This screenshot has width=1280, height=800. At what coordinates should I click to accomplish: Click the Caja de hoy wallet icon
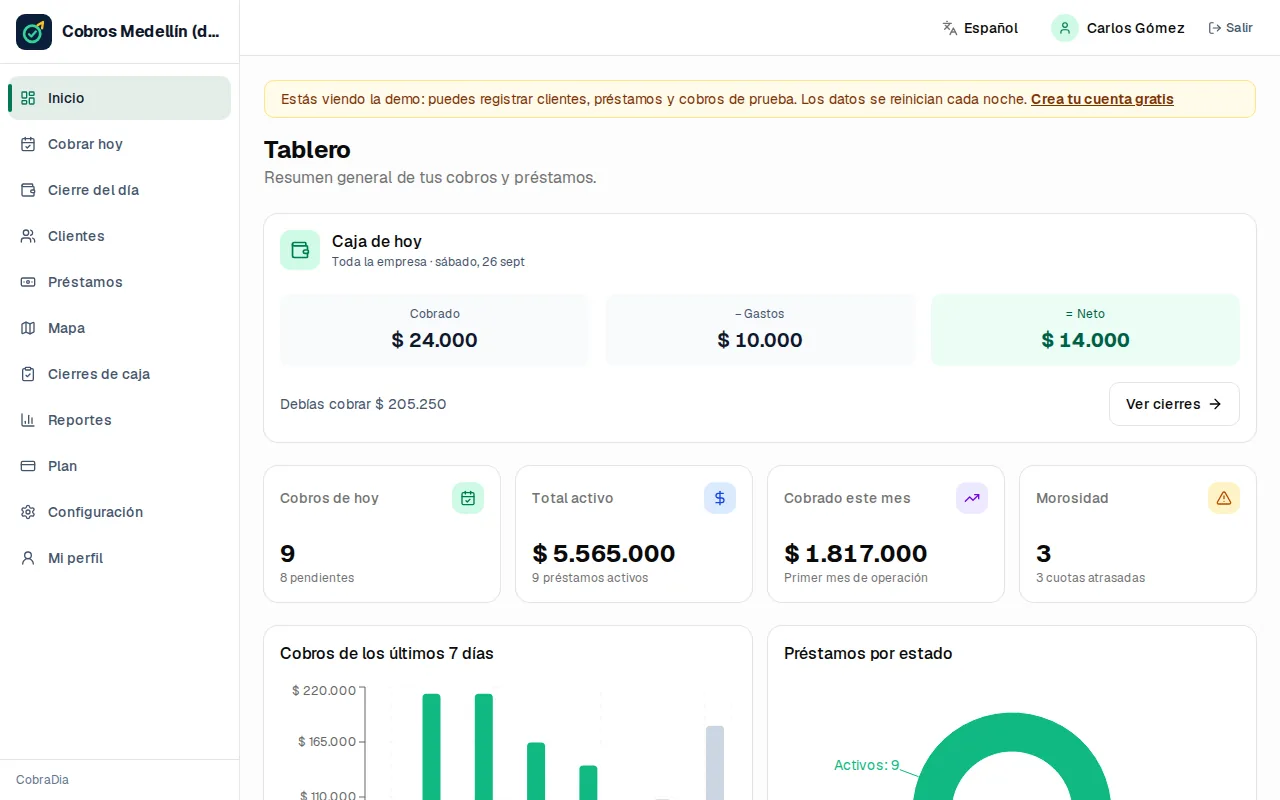300,250
